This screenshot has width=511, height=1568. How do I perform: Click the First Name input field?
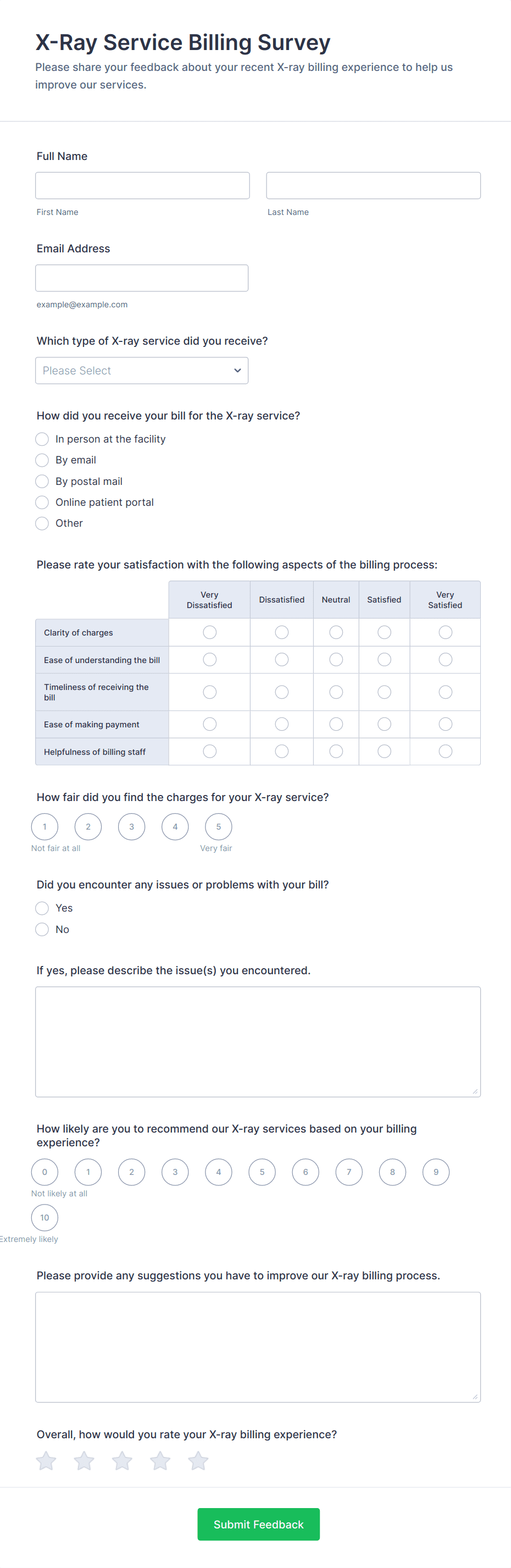(x=142, y=186)
